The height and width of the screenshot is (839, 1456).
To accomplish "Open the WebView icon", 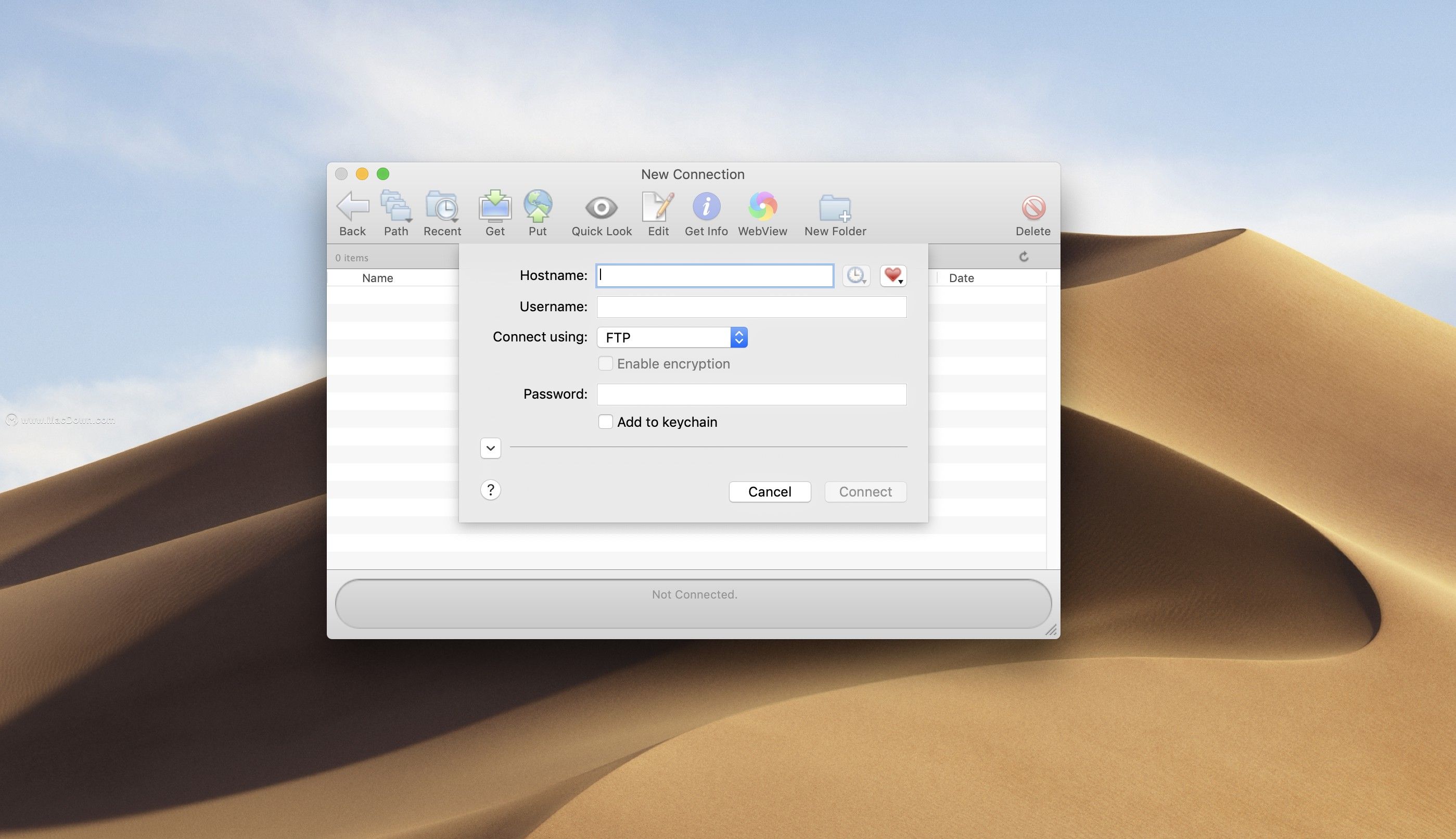I will click(x=762, y=207).
